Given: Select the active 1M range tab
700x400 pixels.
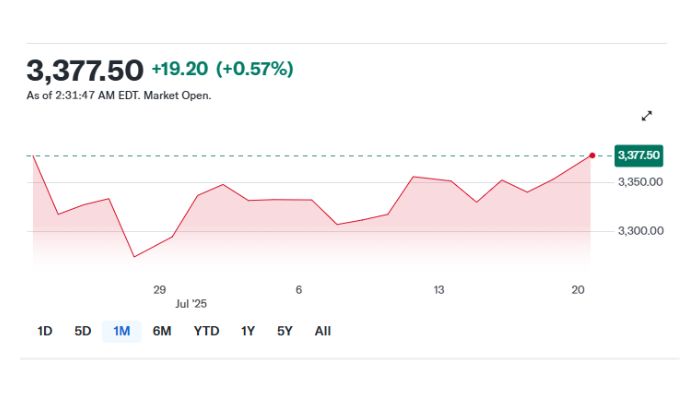Looking at the screenshot, I should click(122, 331).
